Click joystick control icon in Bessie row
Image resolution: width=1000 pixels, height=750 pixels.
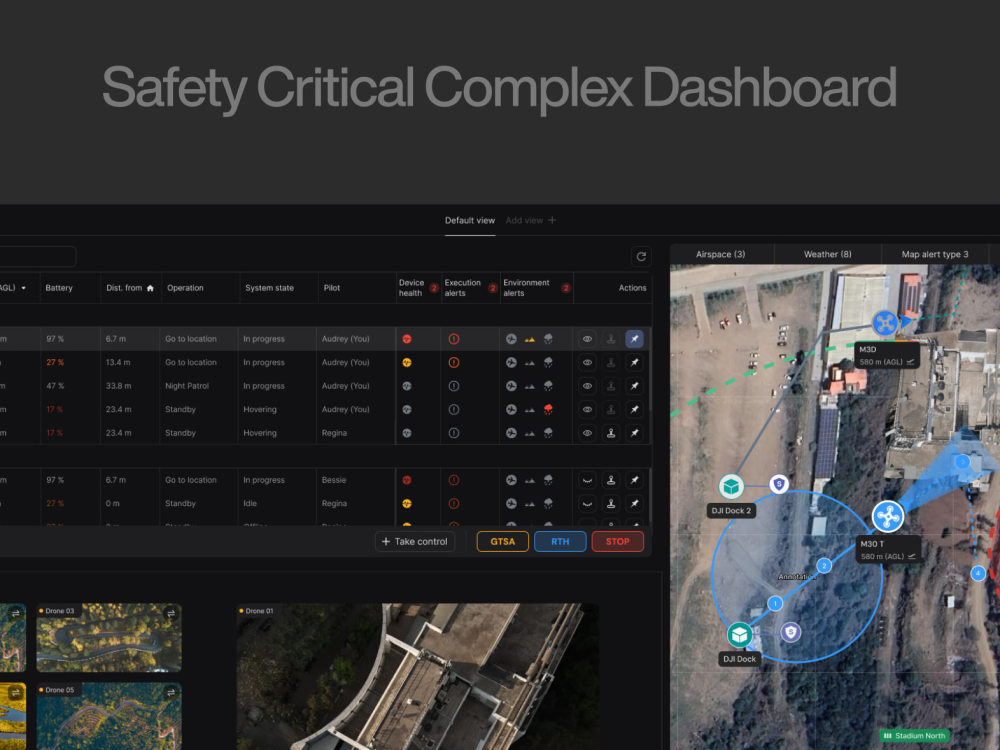[x=611, y=480]
